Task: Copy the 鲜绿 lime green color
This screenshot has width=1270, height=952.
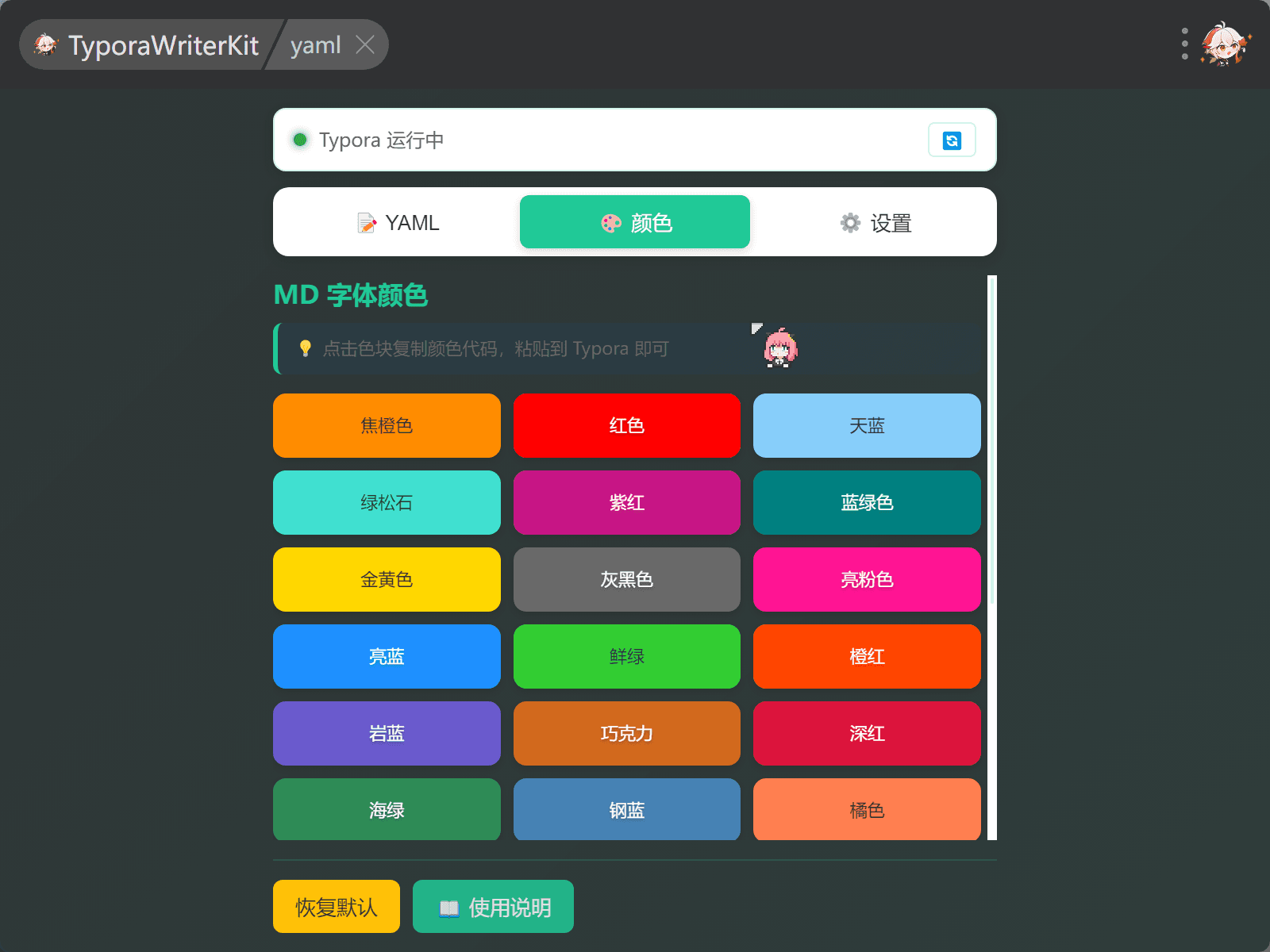Action: point(626,657)
